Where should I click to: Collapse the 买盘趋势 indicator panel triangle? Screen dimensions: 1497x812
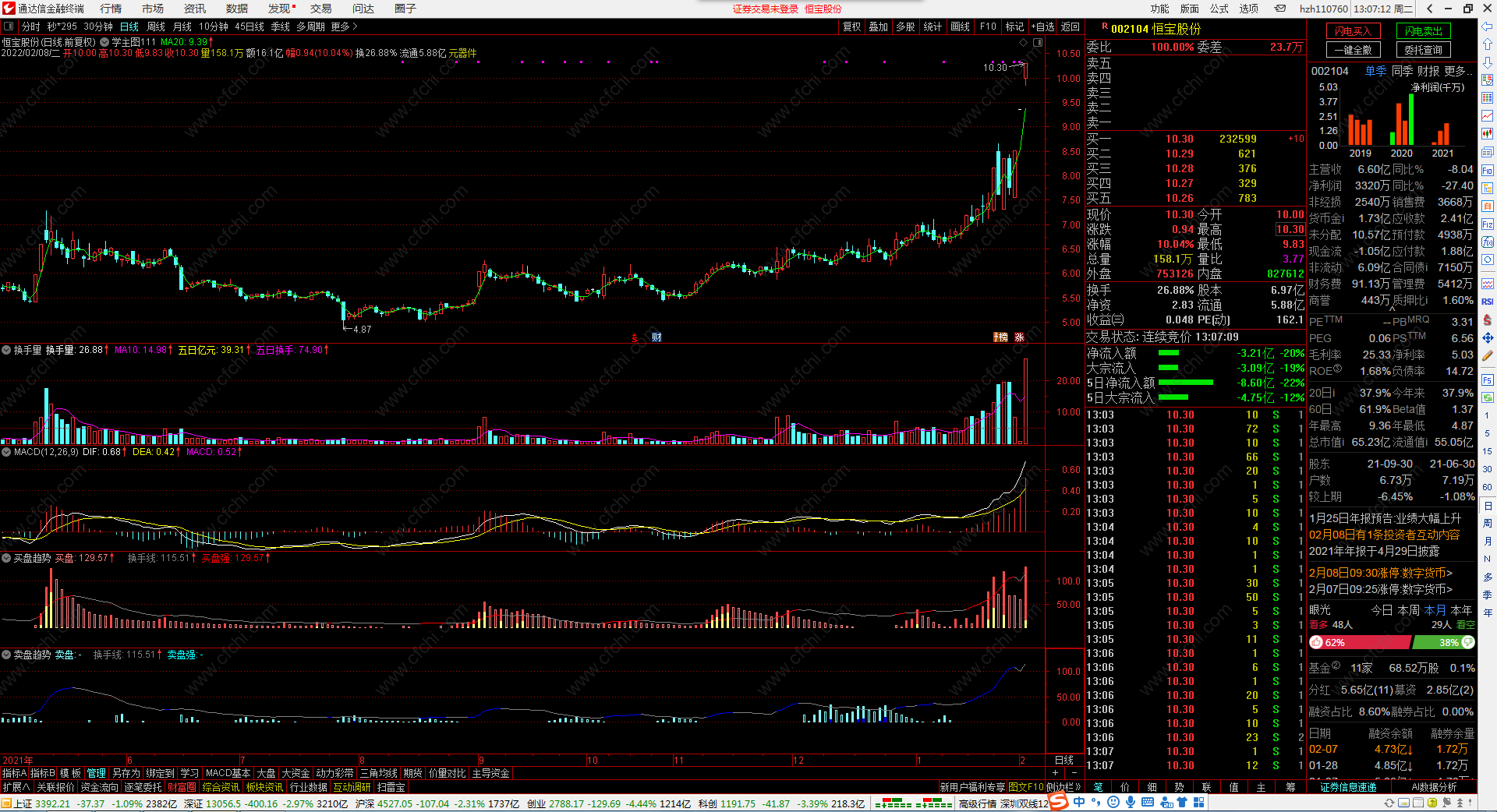[6, 558]
